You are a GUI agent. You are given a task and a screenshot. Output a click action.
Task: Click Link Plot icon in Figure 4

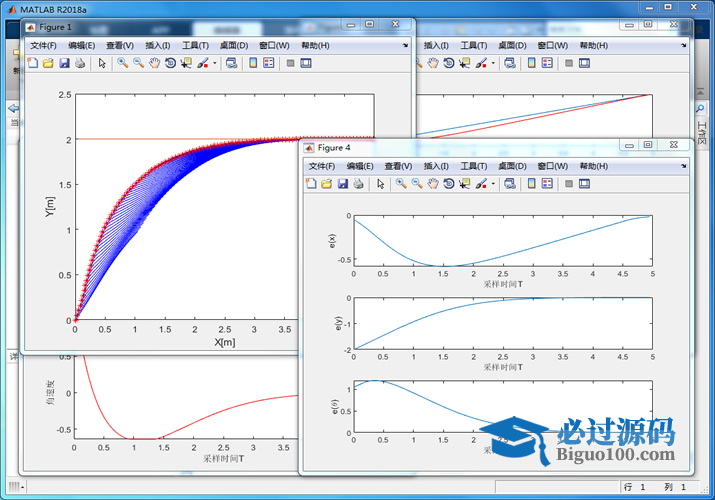[x=510, y=184]
